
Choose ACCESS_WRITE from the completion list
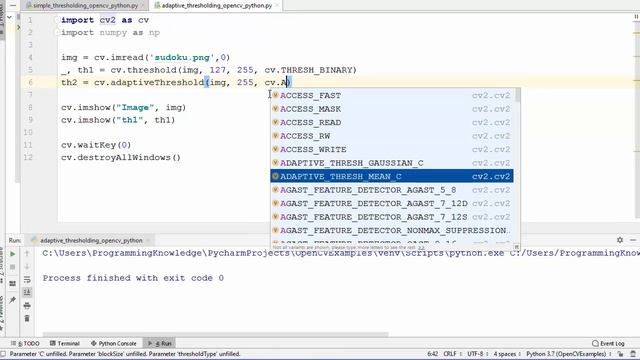tap(392, 149)
